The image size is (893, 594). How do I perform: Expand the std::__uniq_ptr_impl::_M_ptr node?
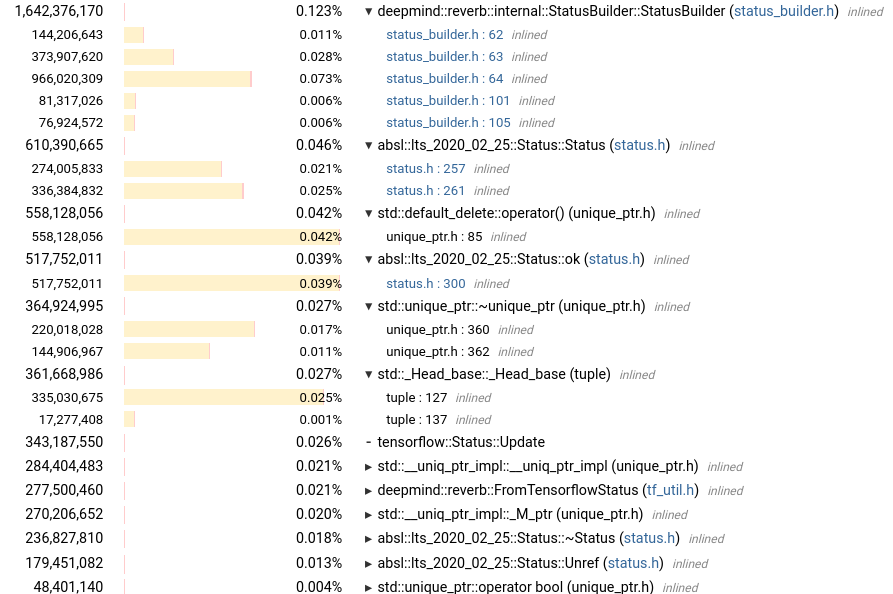click(369, 514)
